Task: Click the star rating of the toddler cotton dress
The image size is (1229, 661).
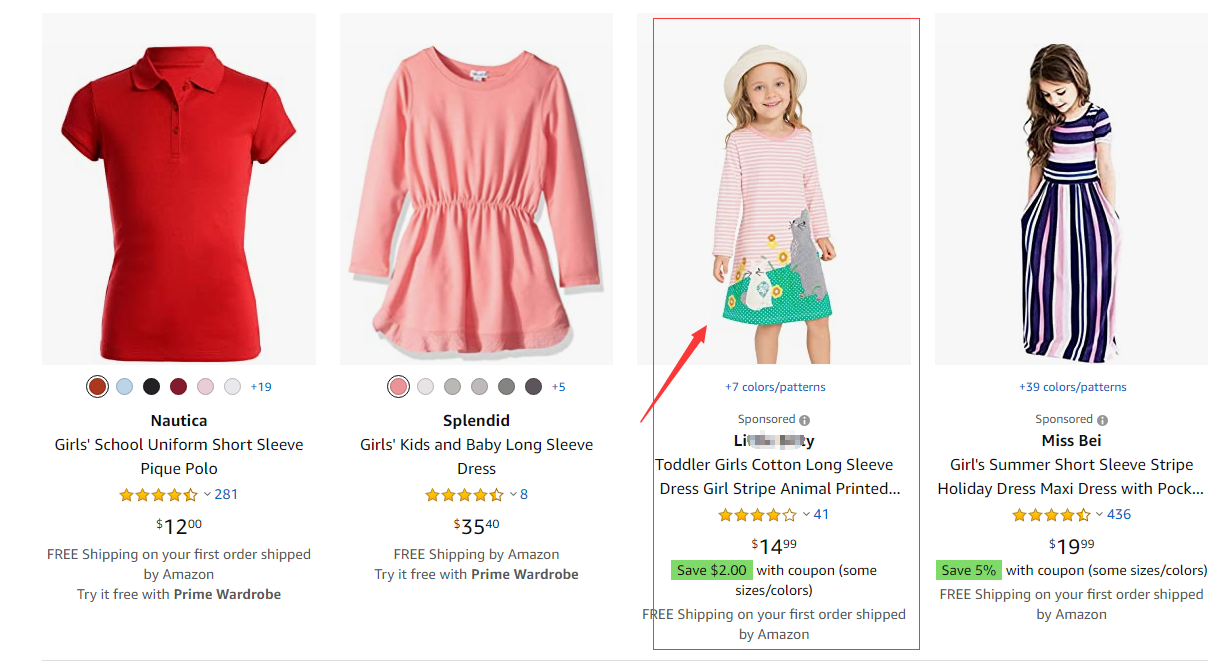Action: click(x=757, y=515)
